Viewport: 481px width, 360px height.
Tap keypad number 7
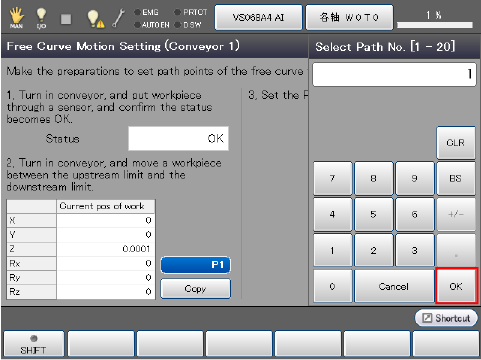[332, 178]
